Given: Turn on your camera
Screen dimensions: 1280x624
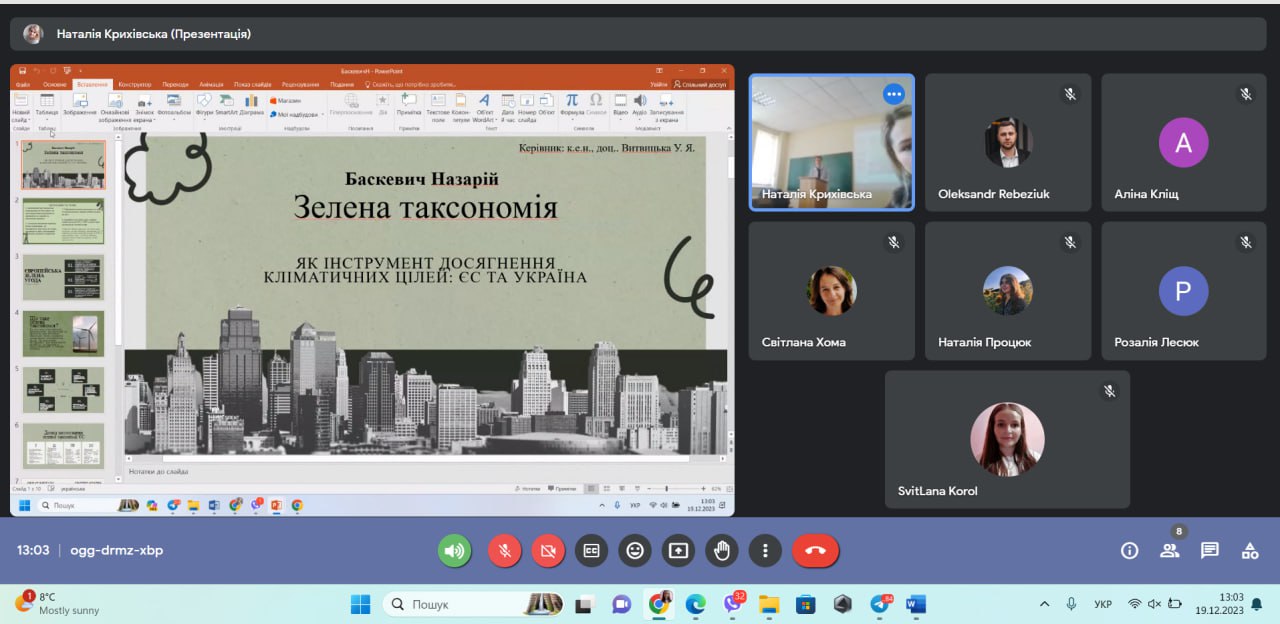Looking at the screenshot, I should click(548, 550).
